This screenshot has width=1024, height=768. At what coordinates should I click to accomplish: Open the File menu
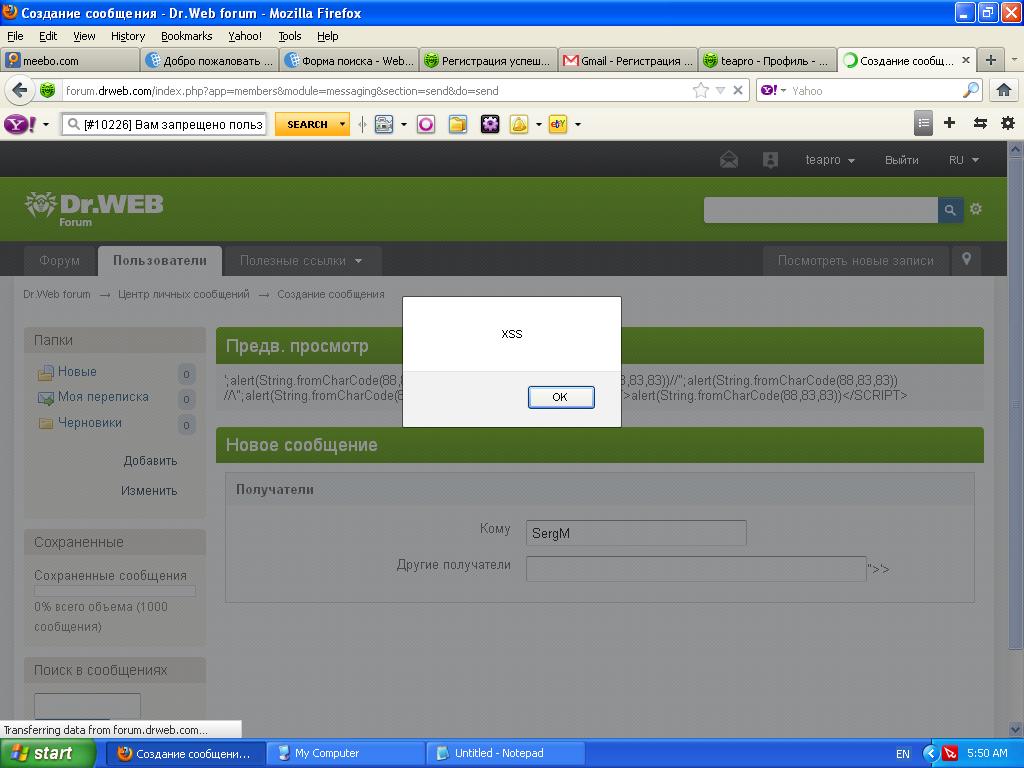15,36
